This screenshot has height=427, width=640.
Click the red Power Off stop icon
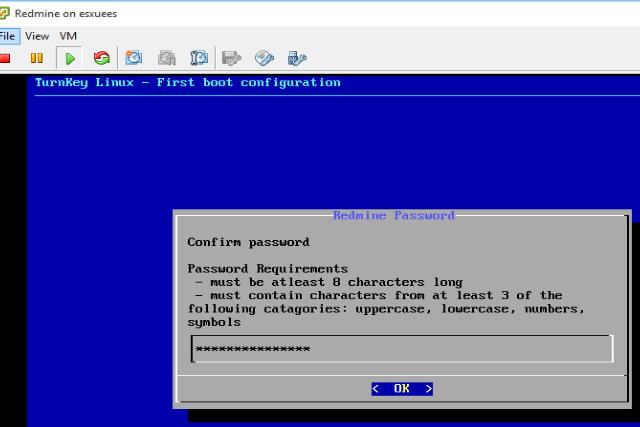(5, 58)
